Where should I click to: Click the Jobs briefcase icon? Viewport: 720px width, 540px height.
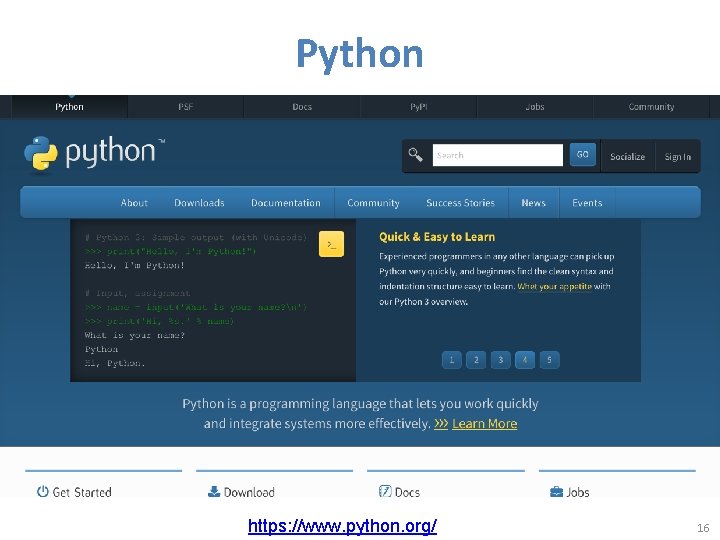click(x=556, y=492)
